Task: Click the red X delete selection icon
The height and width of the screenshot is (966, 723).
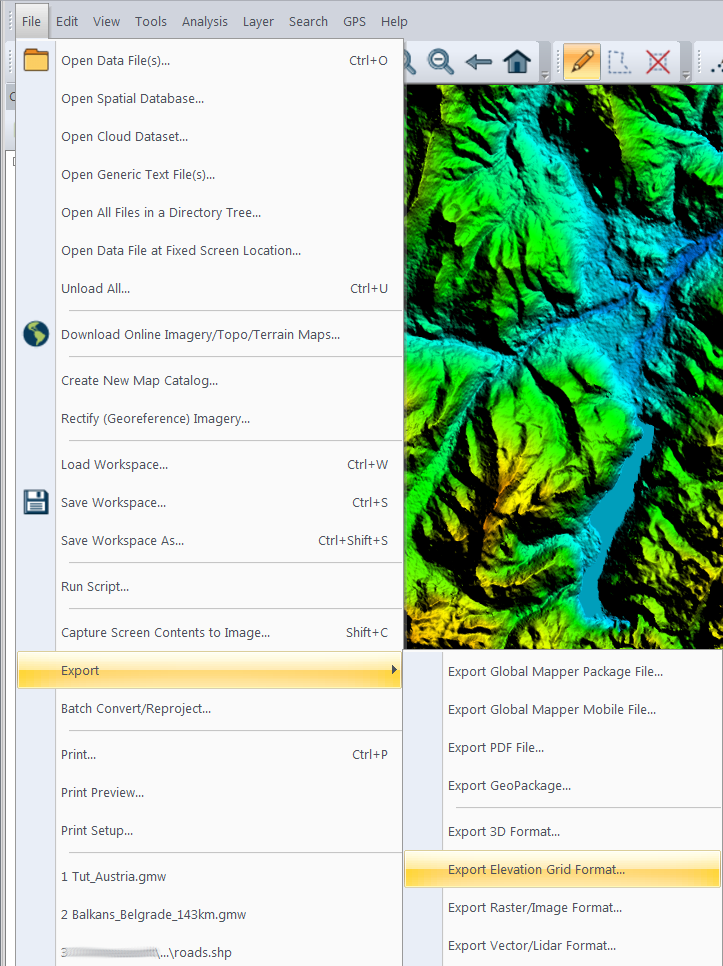Action: click(x=657, y=61)
